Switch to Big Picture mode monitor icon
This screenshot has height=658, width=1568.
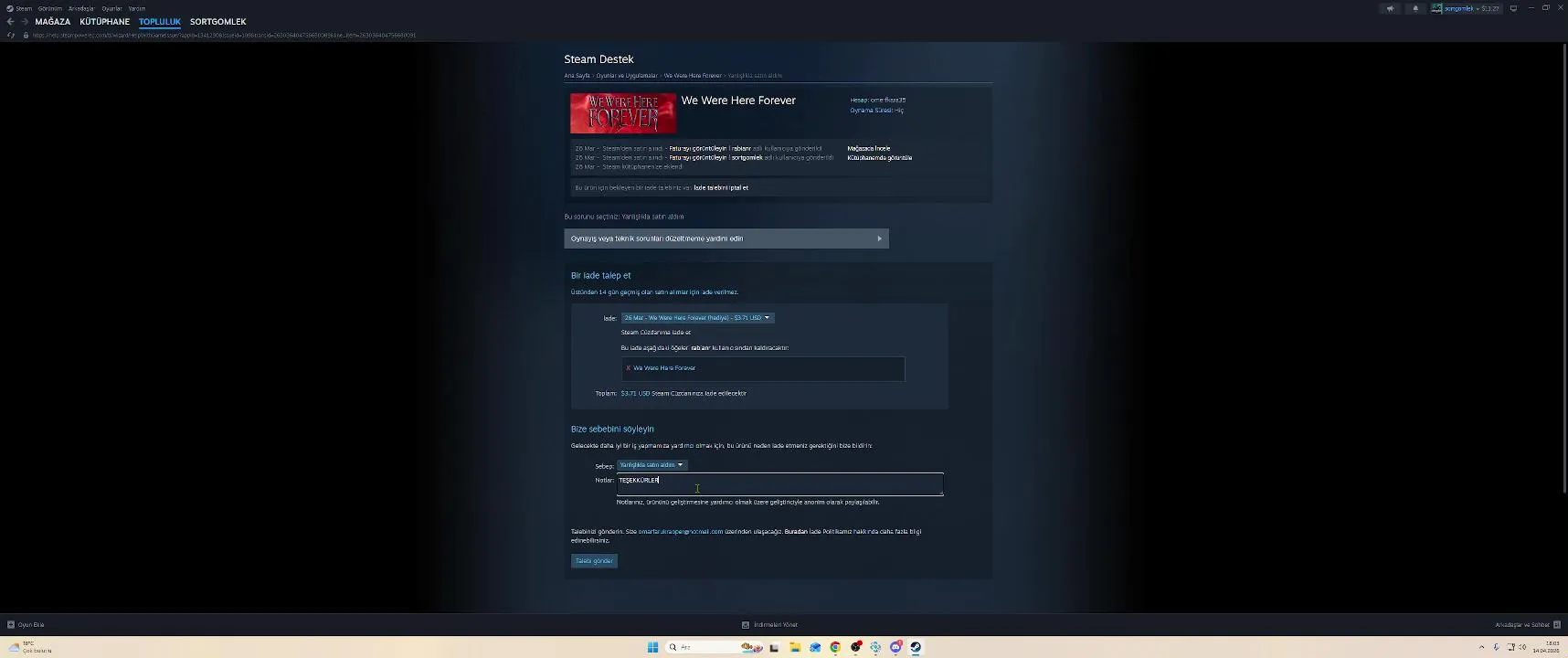click(1513, 8)
